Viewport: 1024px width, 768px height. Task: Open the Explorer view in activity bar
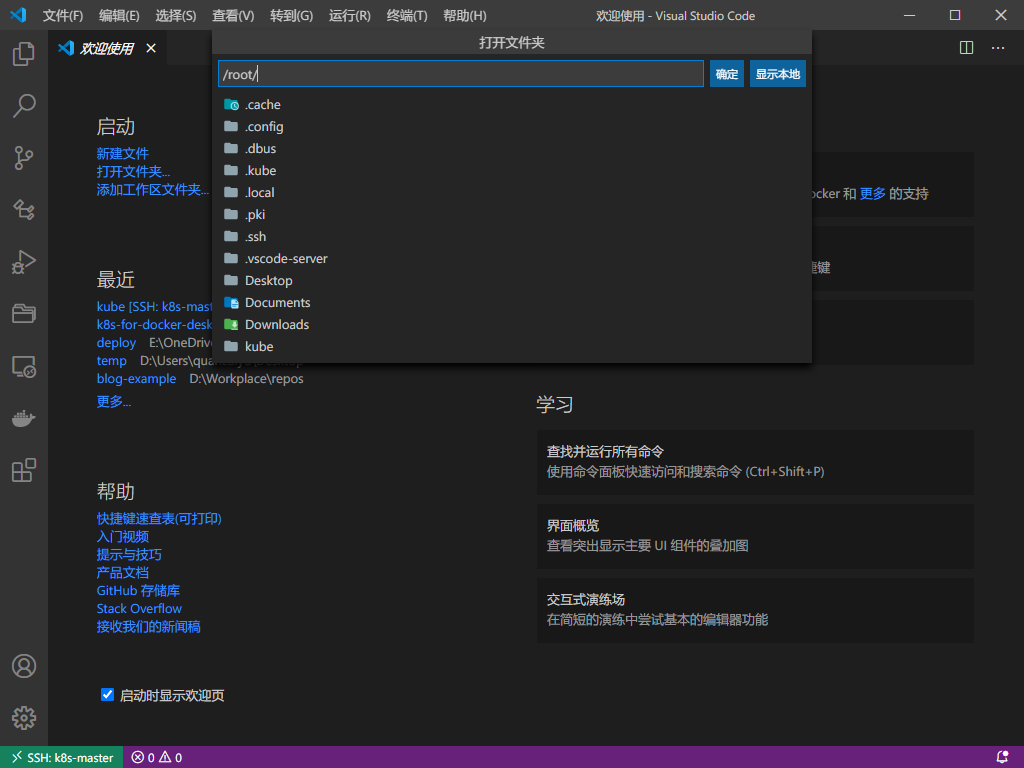tap(24, 54)
